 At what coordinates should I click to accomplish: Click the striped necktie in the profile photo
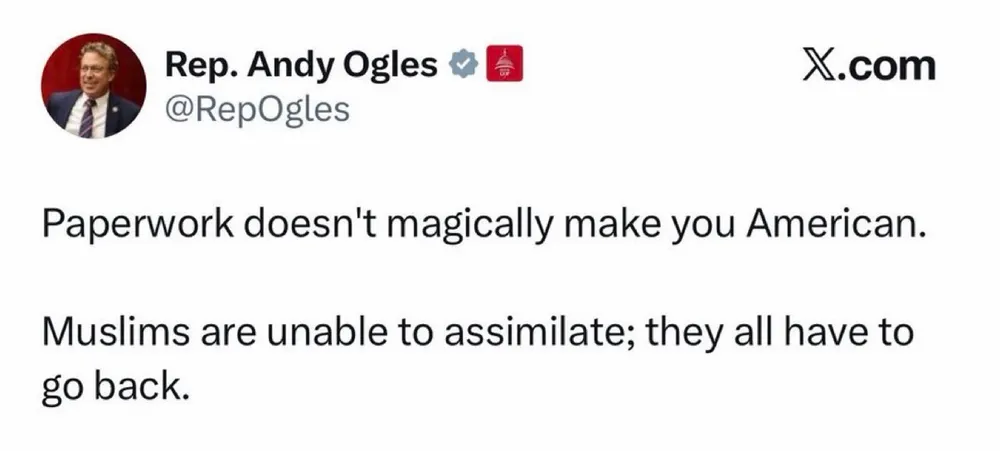(88, 117)
